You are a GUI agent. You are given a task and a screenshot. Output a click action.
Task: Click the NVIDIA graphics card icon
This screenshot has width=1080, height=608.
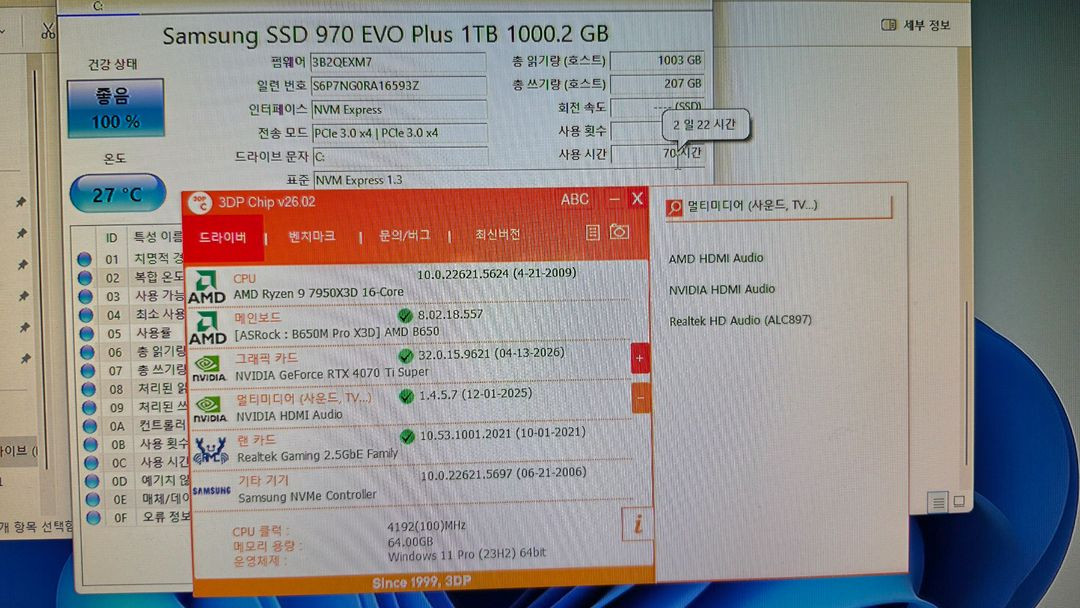(x=208, y=368)
